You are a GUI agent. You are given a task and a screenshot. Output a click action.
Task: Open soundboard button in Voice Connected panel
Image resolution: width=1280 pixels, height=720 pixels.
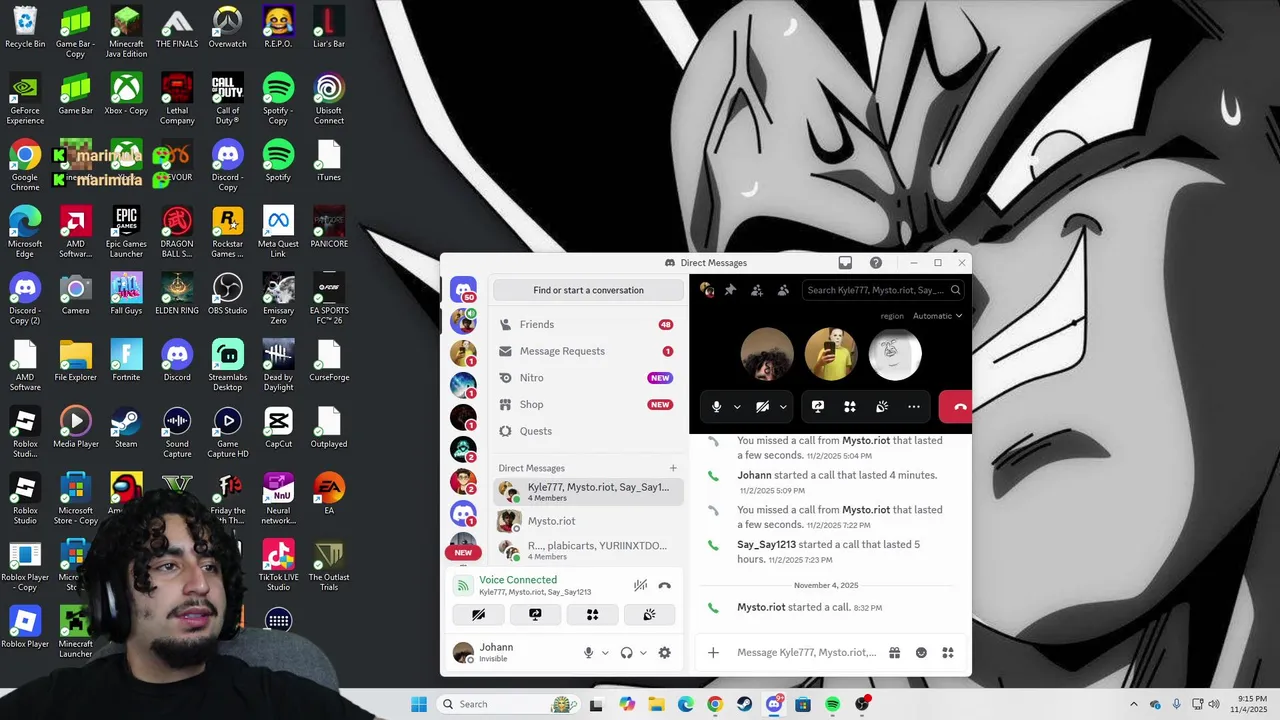click(x=649, y=615)
